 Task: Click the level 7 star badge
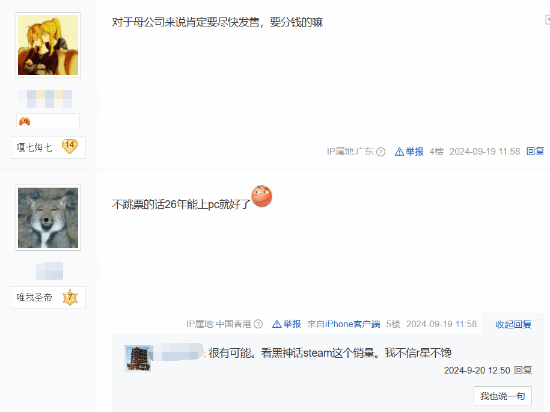pos(70,297)
